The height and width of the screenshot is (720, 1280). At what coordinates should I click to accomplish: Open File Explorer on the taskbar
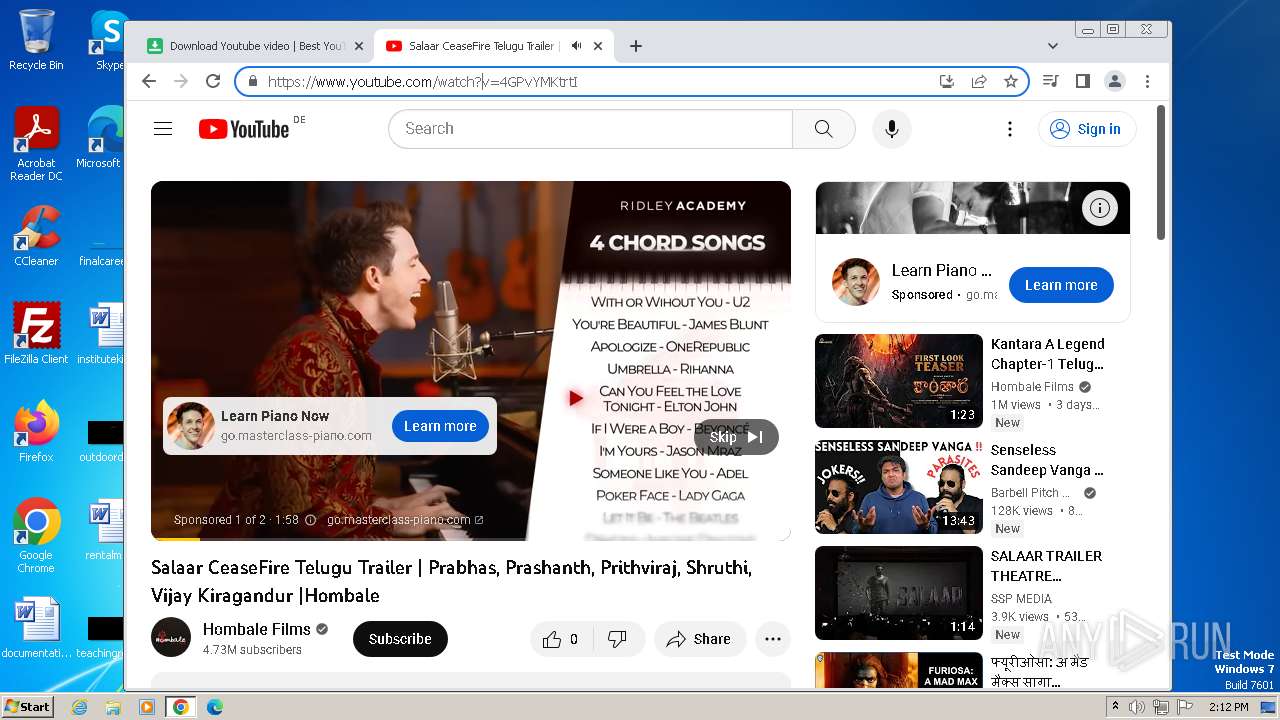click(x=113, y=706)
